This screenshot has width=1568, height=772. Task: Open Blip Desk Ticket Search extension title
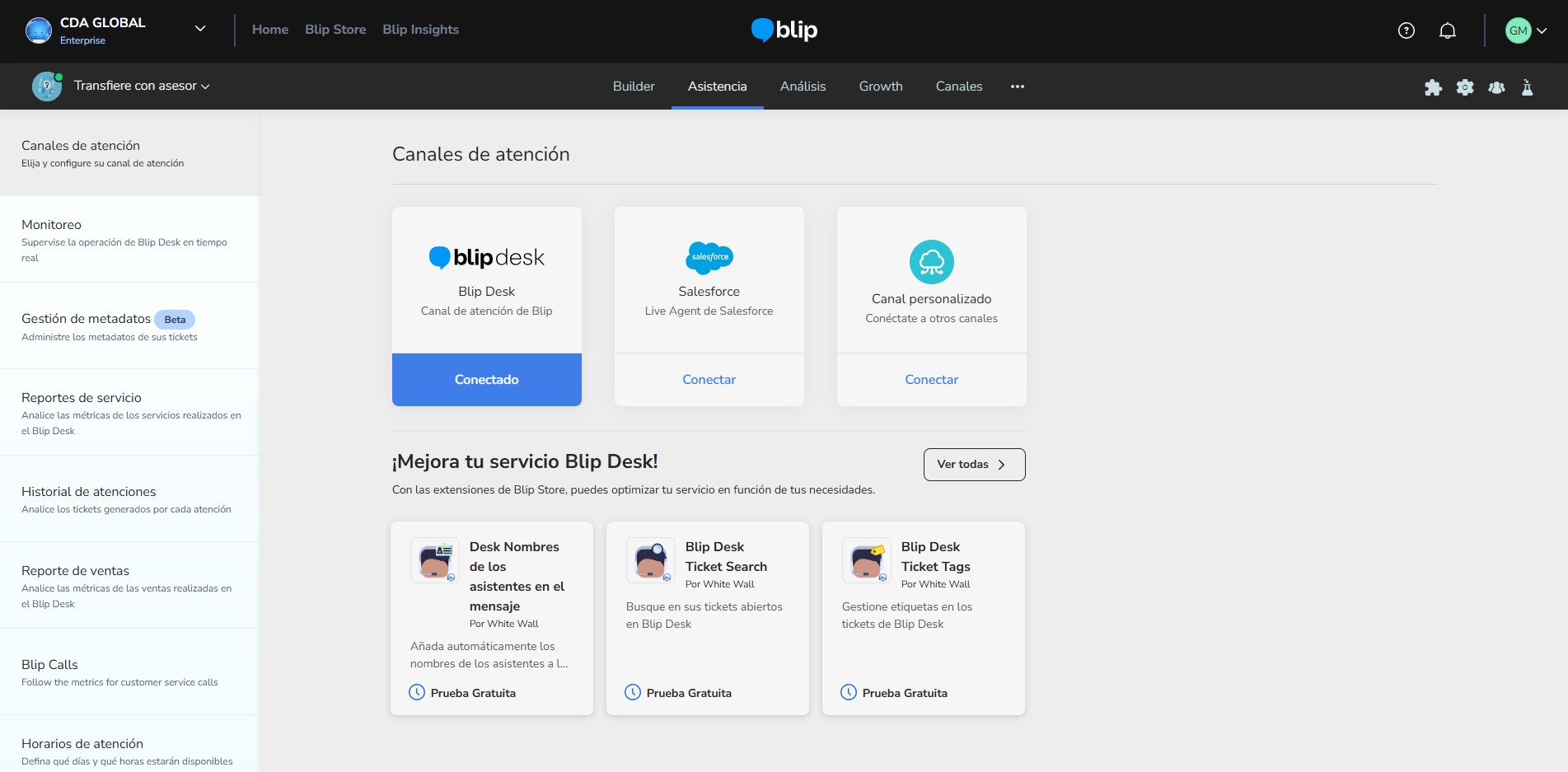(726, 557)
